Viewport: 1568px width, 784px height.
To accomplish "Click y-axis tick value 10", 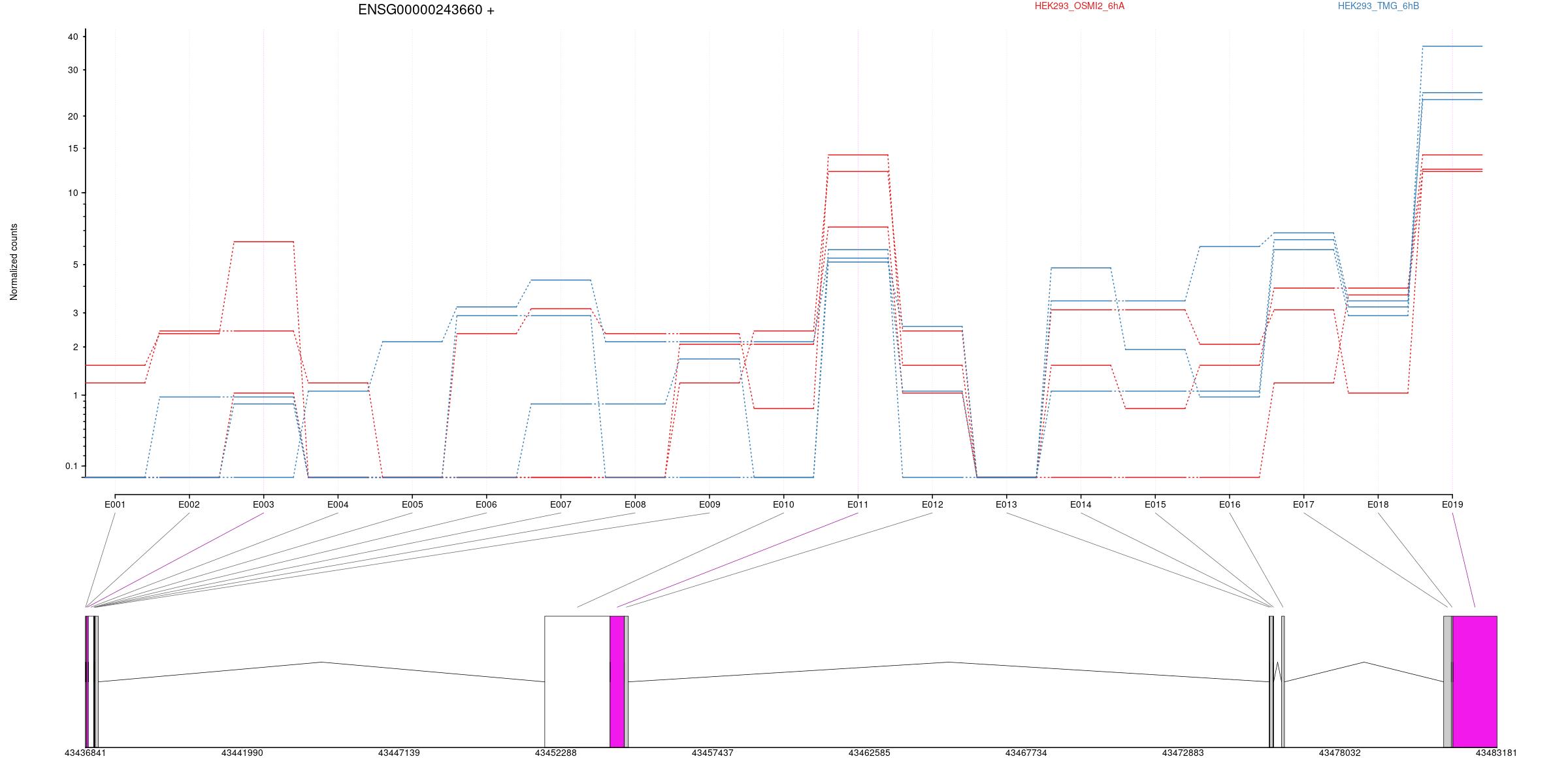I will [73, 193].
